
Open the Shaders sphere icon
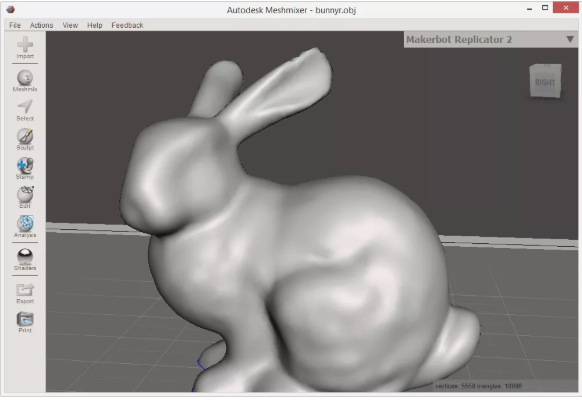pyautogui.click(x=25, y=256)
